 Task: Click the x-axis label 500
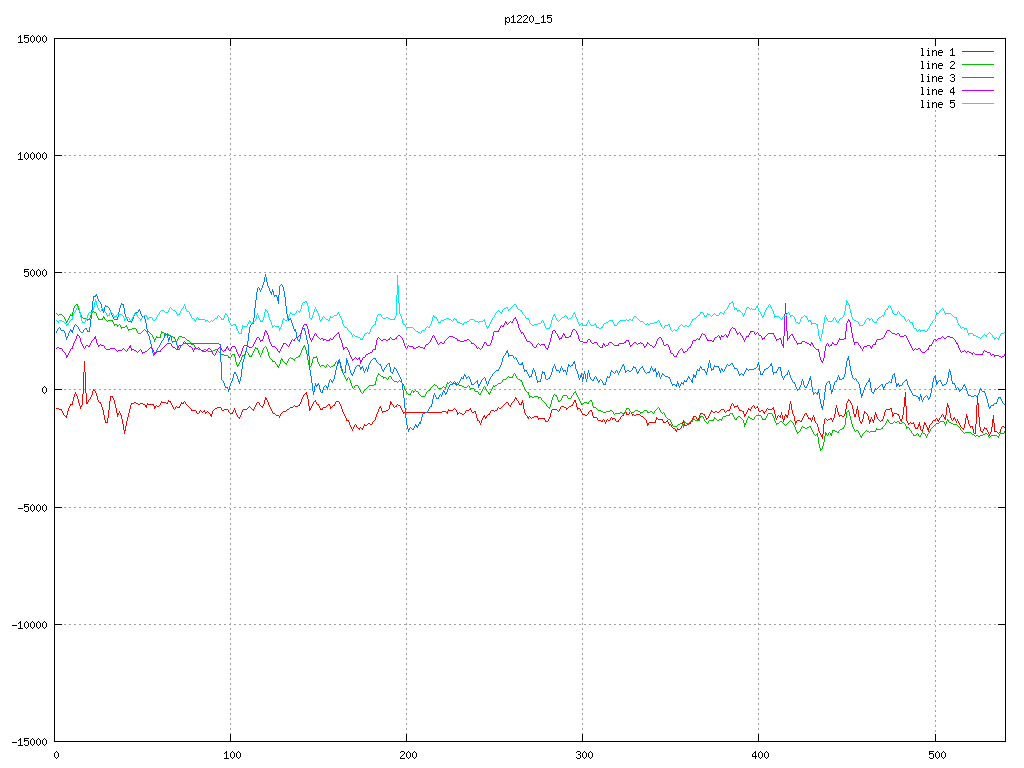(936, 756)
